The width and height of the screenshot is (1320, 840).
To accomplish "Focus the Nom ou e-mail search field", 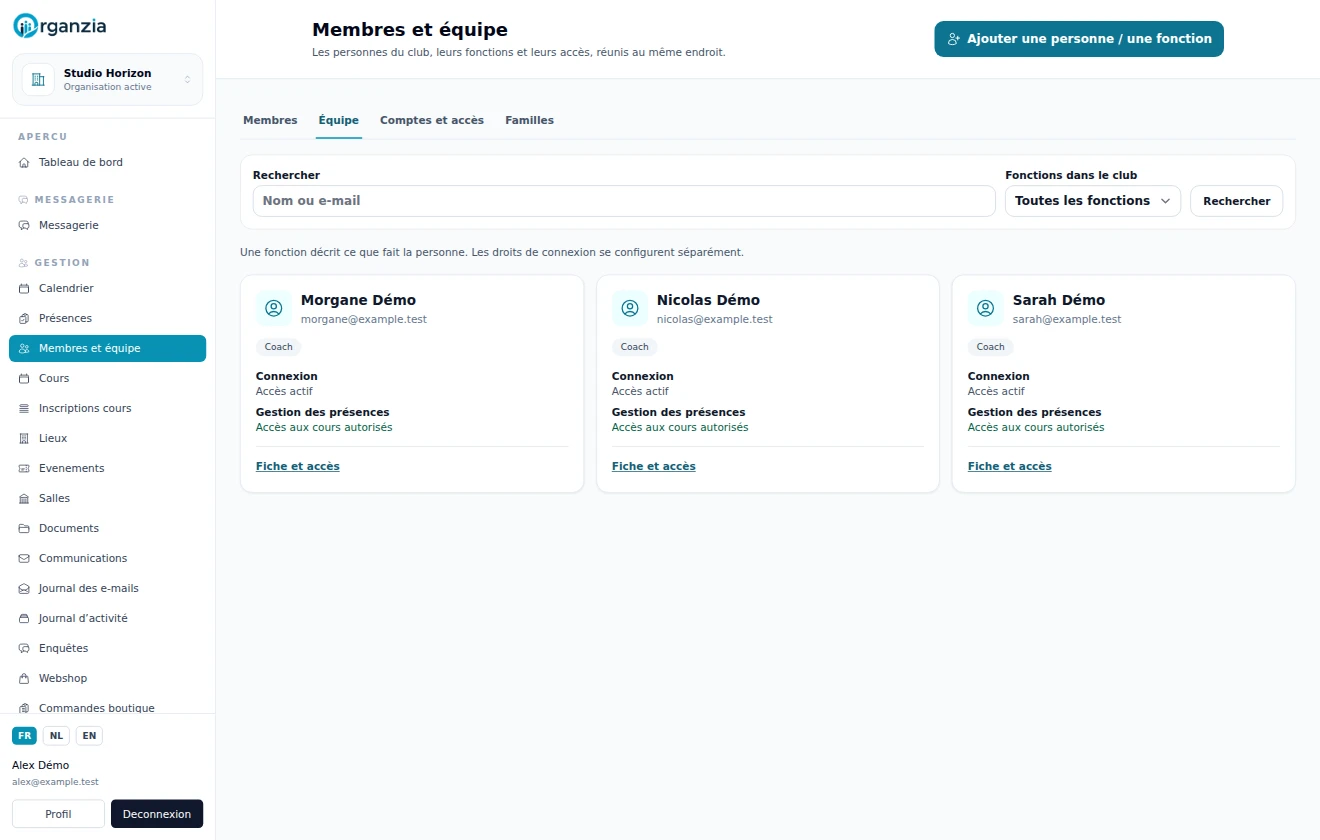I will [x=624, y=201].
